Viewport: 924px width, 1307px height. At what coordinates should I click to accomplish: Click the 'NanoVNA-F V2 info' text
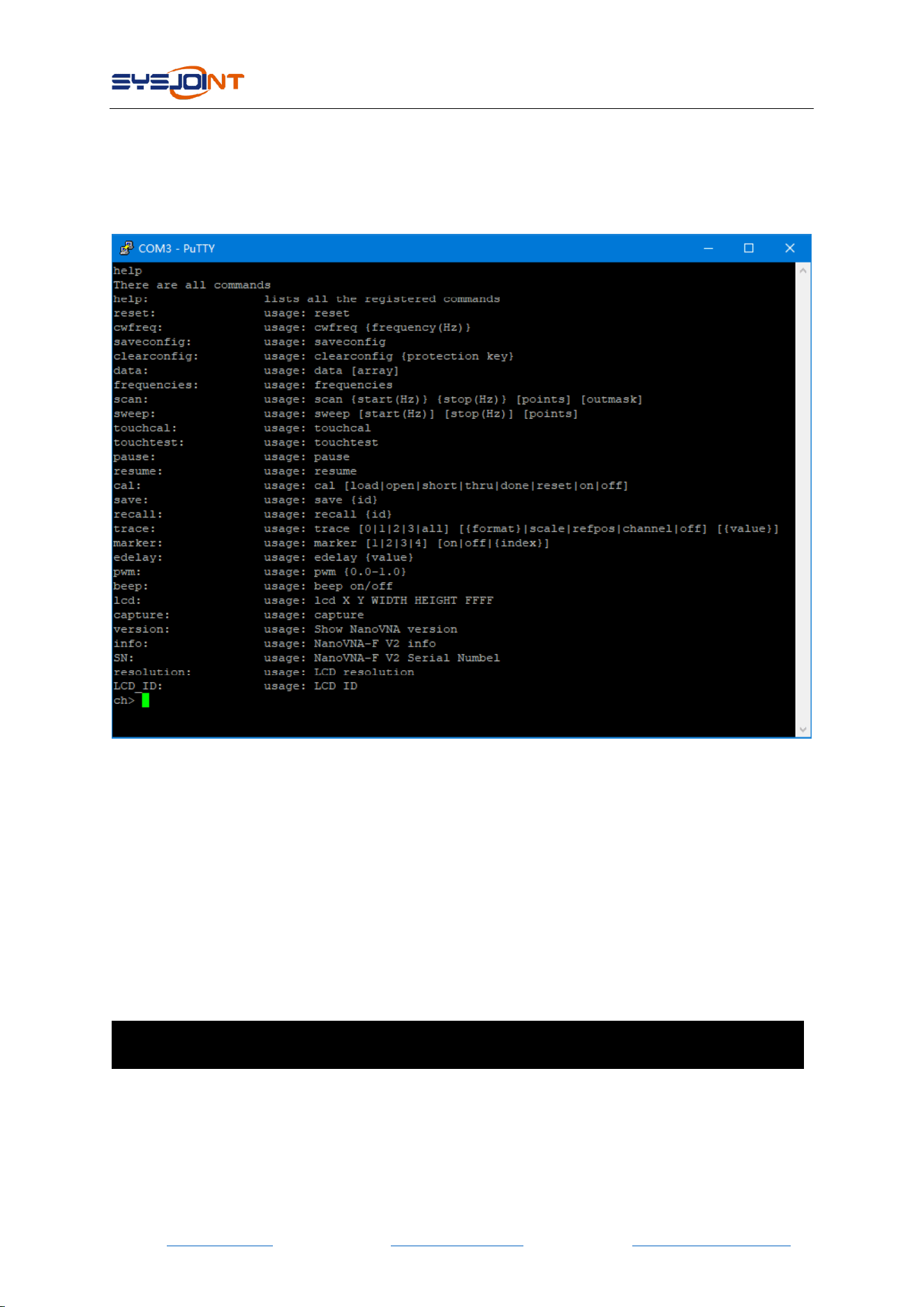375,644
